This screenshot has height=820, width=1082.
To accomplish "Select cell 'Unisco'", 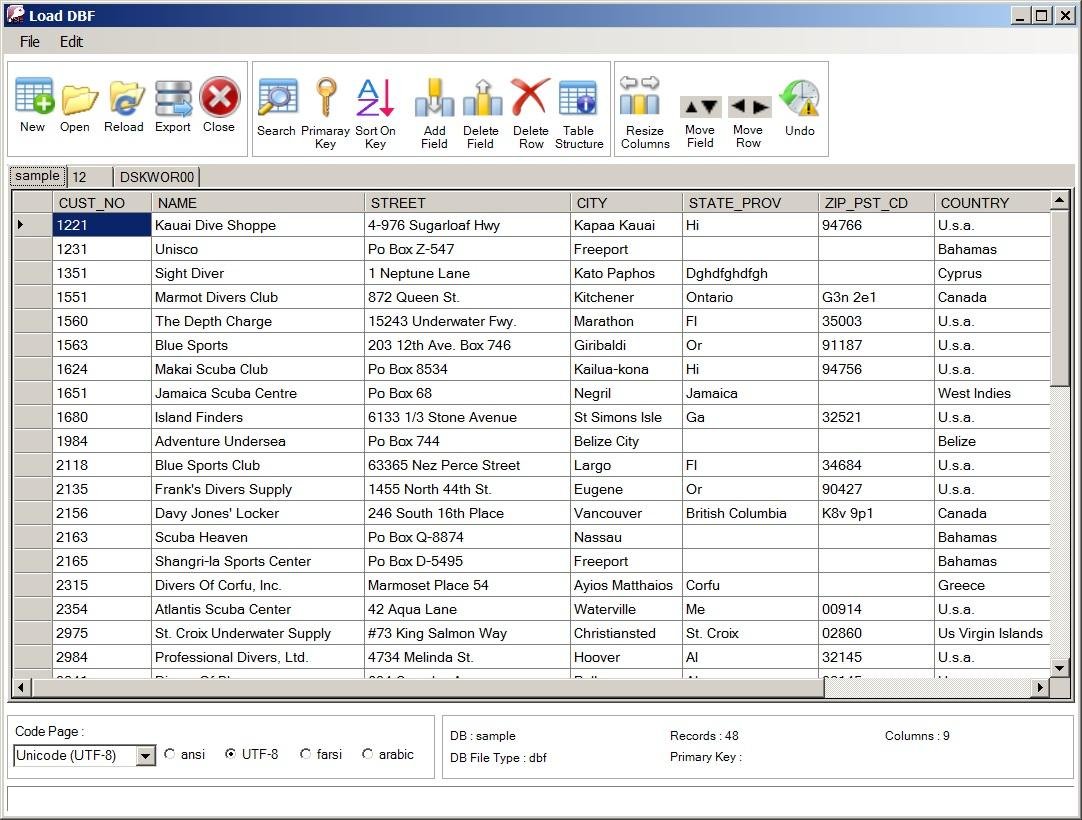I will [257, 249].
